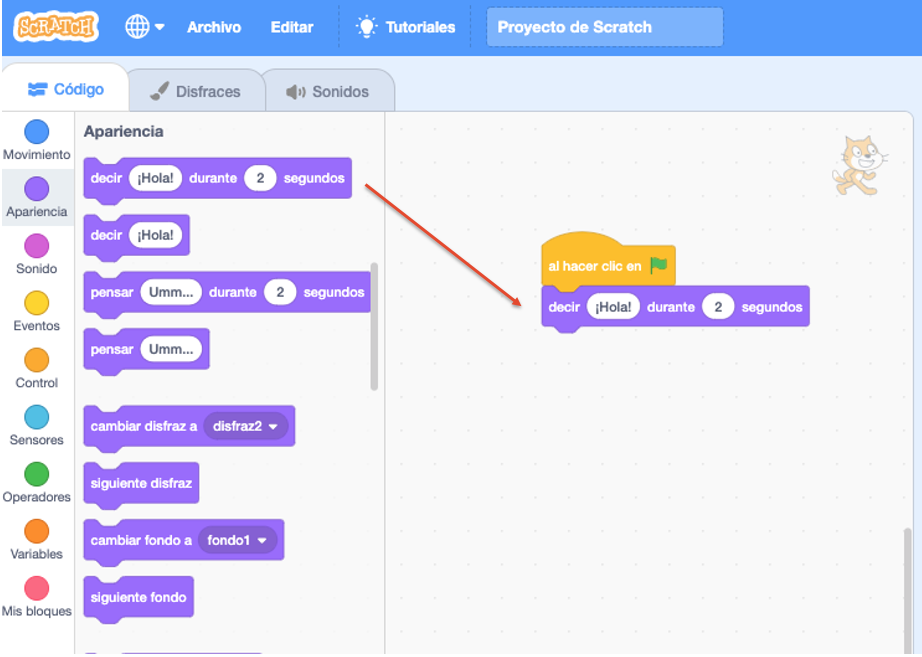
Task: Select the Sensores block category
Action: point(36,425)
